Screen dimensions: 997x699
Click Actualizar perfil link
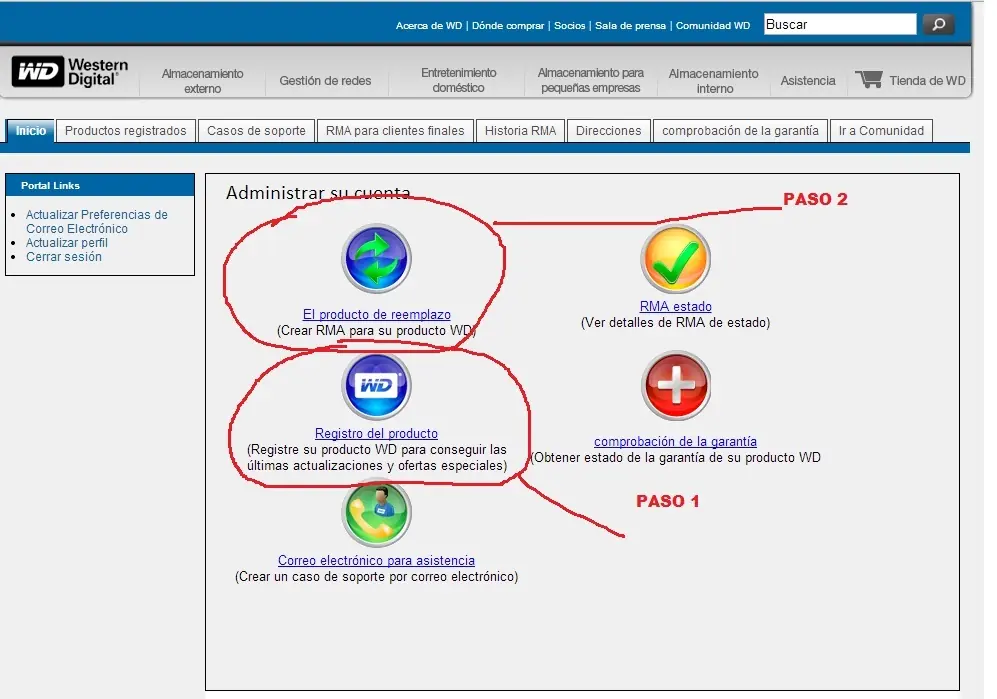(67, 243)
